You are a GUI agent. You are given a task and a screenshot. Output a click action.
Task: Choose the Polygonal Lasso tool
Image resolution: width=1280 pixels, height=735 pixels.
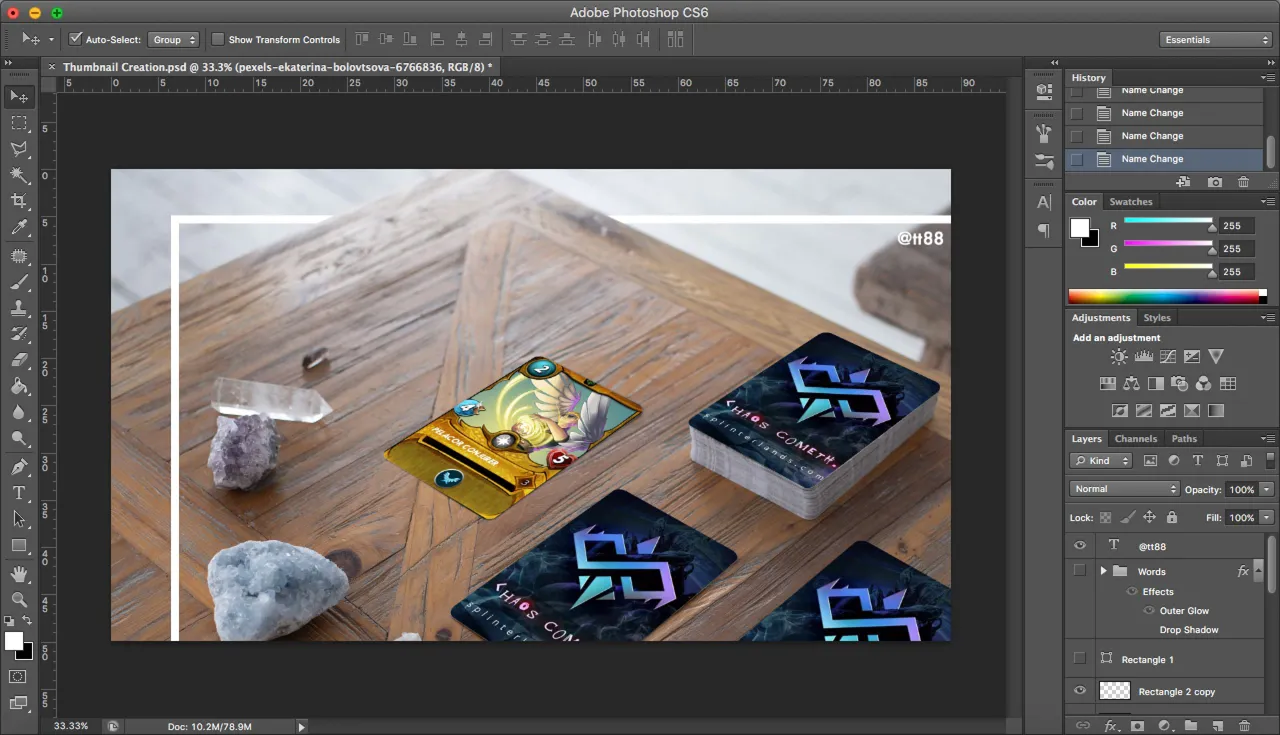click(x=19, y=149)
